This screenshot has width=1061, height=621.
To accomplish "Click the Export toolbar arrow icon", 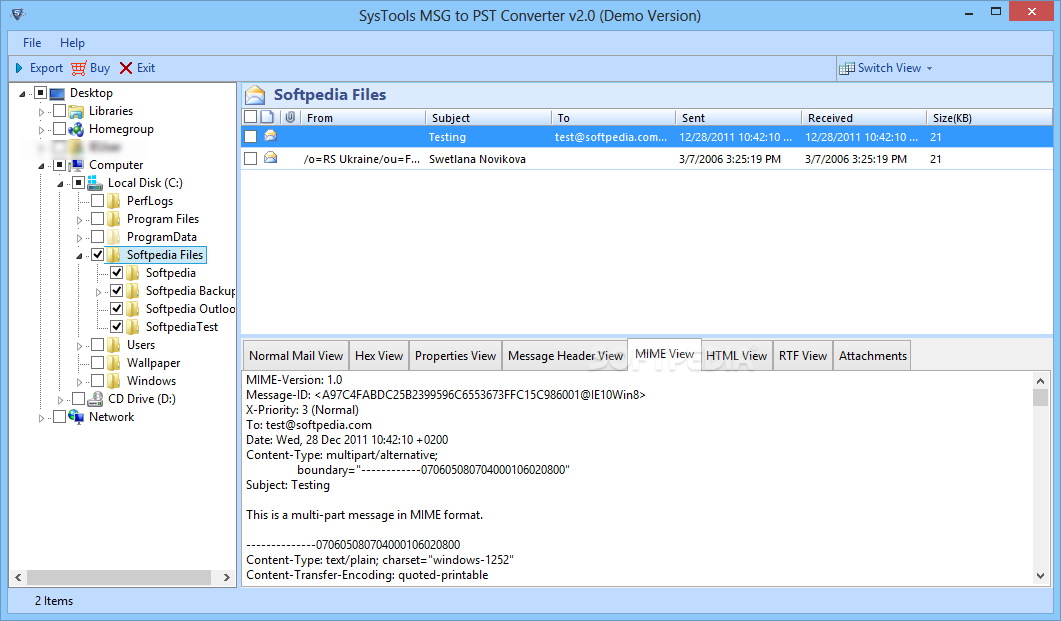I will tap(19, 68).
